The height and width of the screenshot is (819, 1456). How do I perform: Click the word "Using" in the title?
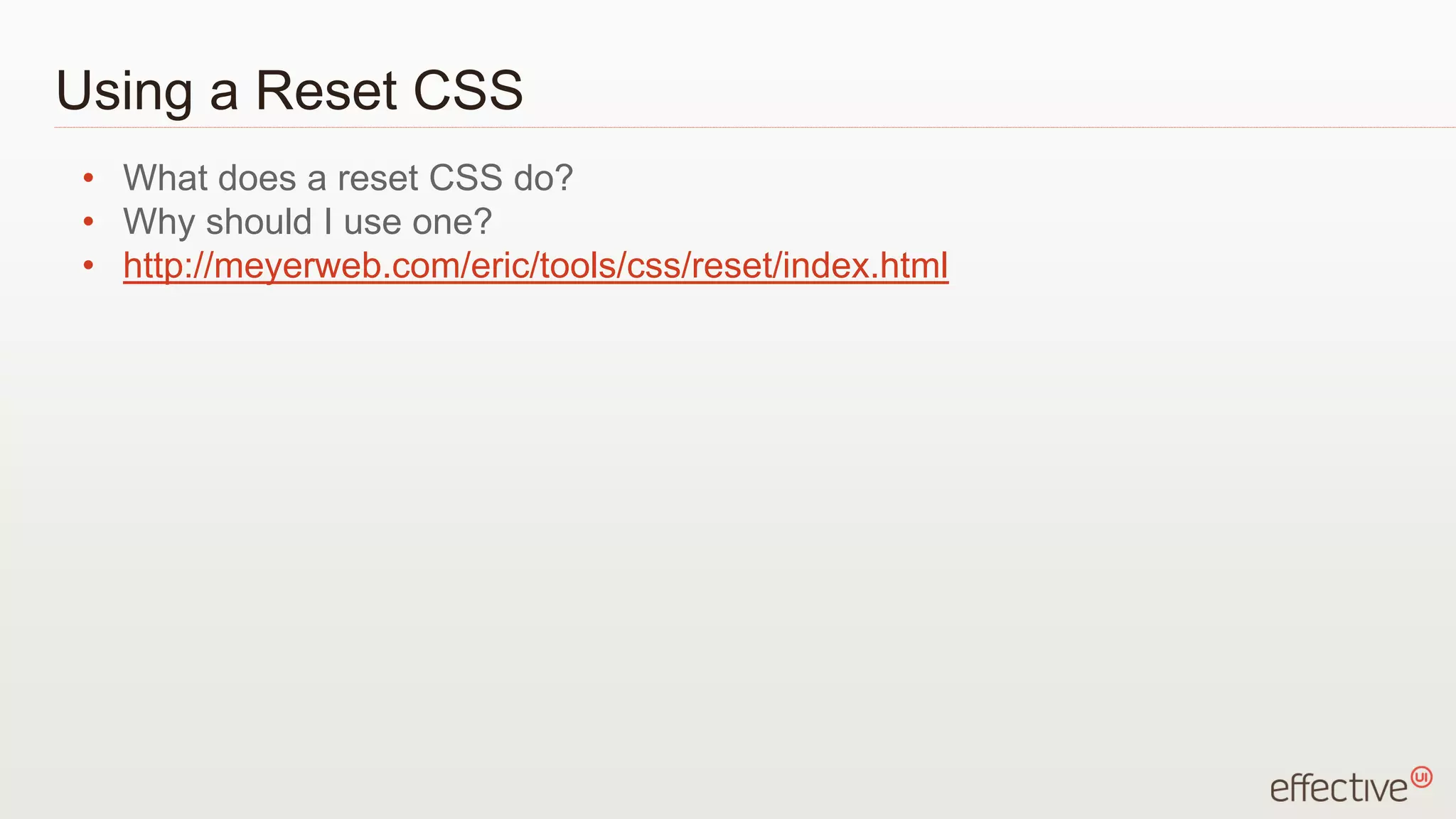click(124, 92)
